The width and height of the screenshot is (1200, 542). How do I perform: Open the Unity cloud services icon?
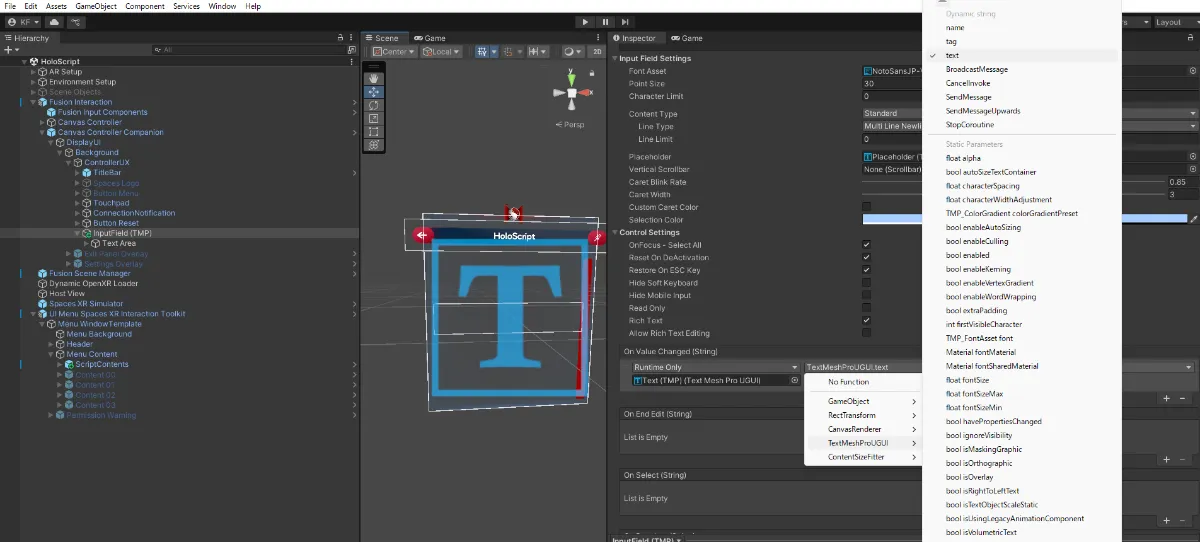coord(54,21)
